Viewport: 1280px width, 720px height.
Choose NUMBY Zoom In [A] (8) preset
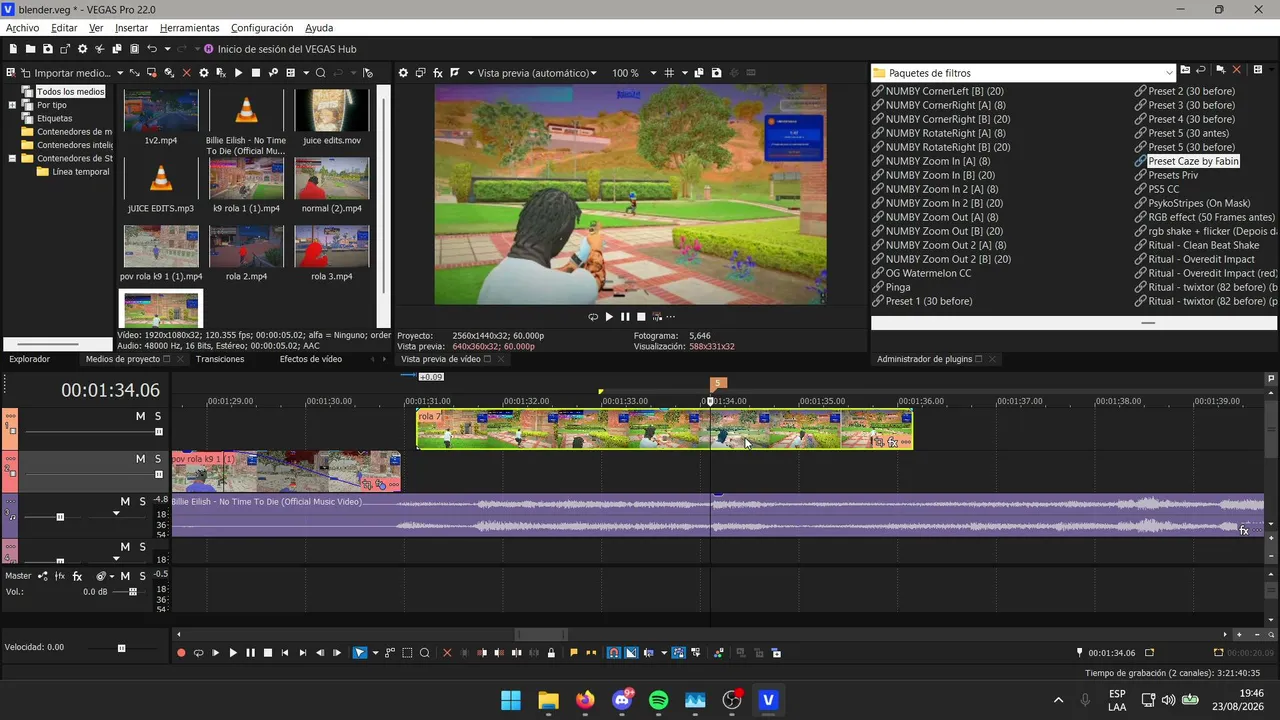pyautogui.click(x=938, y=161)
